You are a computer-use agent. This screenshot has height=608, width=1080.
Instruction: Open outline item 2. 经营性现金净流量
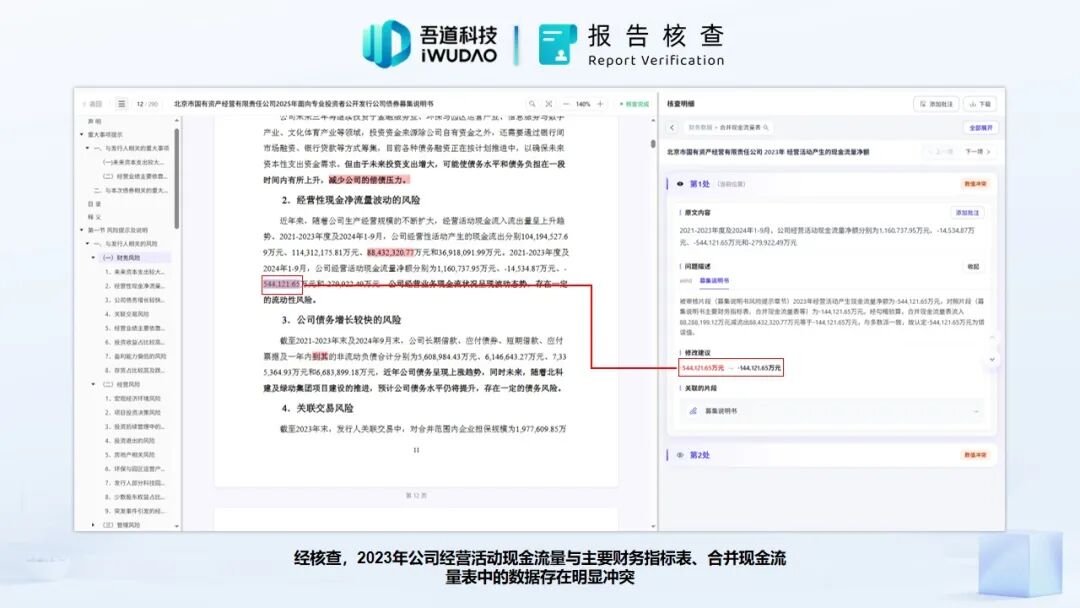tap(135, 286)
